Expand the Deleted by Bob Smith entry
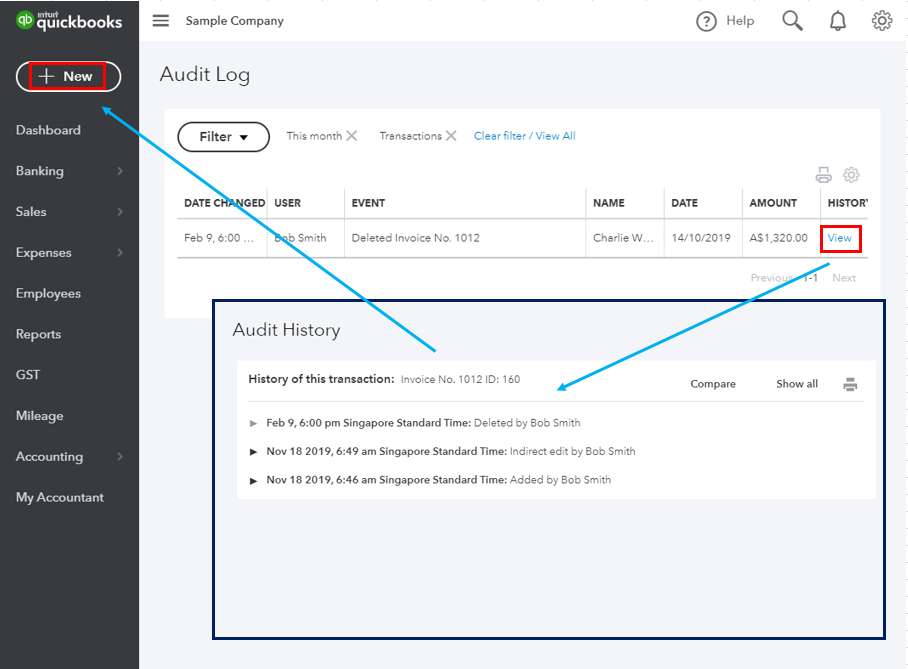The image size is (908, 669). (x=254, y=423)
